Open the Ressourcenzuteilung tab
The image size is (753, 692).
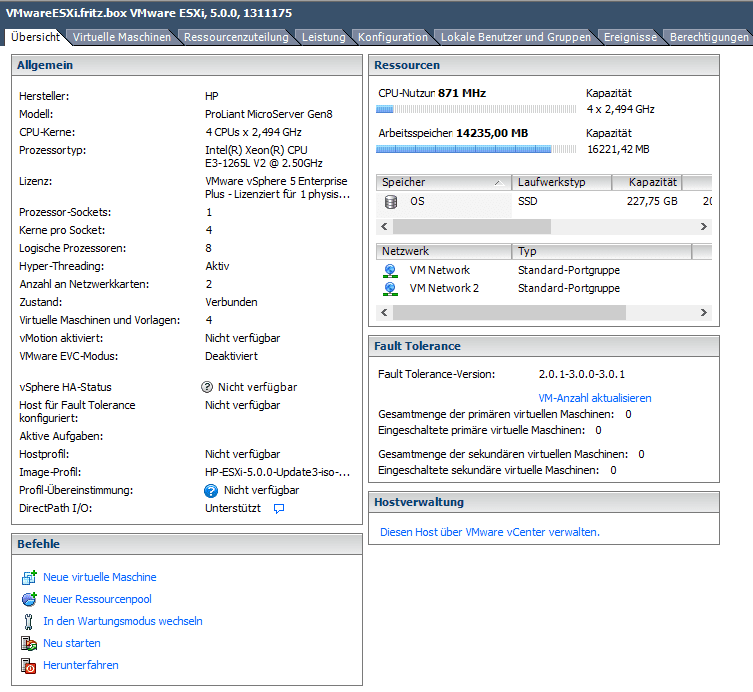pos(236,37)
